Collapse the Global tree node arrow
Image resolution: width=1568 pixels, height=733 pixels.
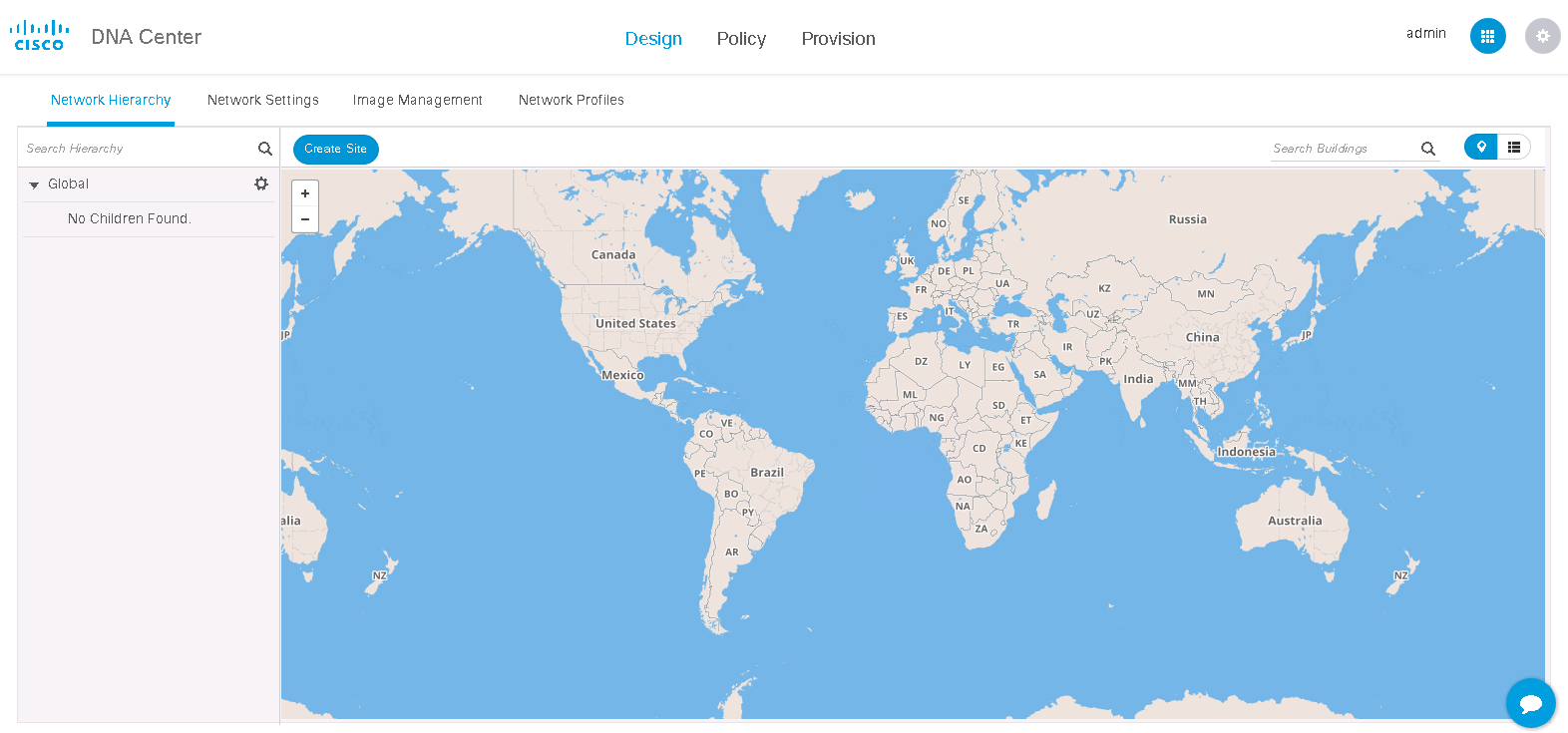[34, 184]
